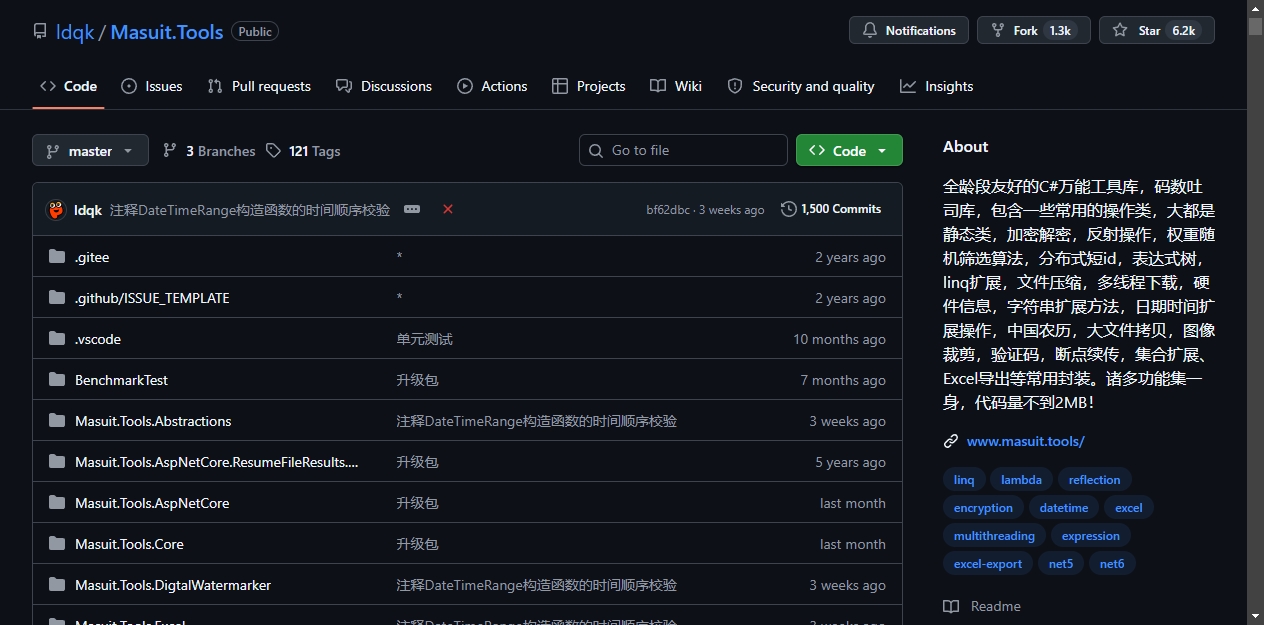This screenshot has height=625, width=1264.
Task: Select the reflection topic tag
Action: (x=1095, y=480)
